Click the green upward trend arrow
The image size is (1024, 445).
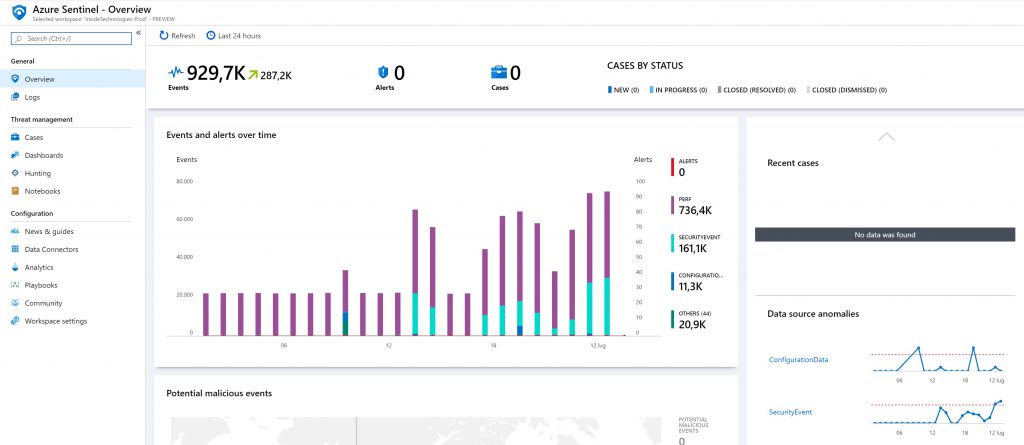click(253, 74)
